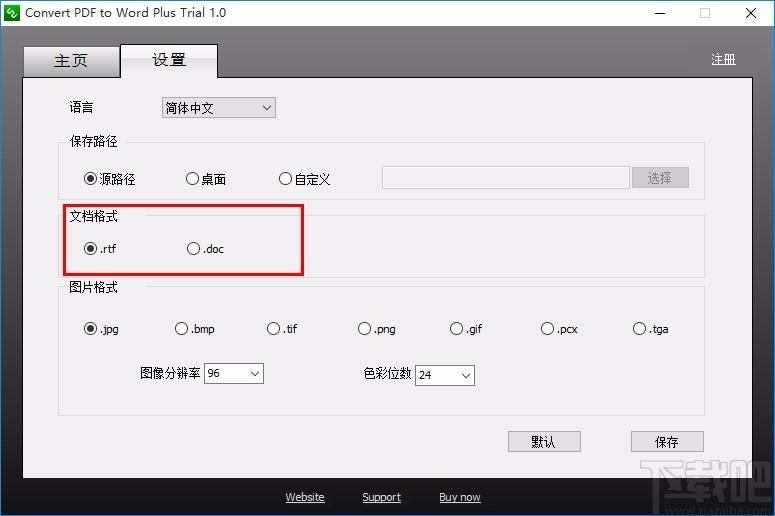
Task: Select the 自定义 custom path option
Action: (304, 178)
